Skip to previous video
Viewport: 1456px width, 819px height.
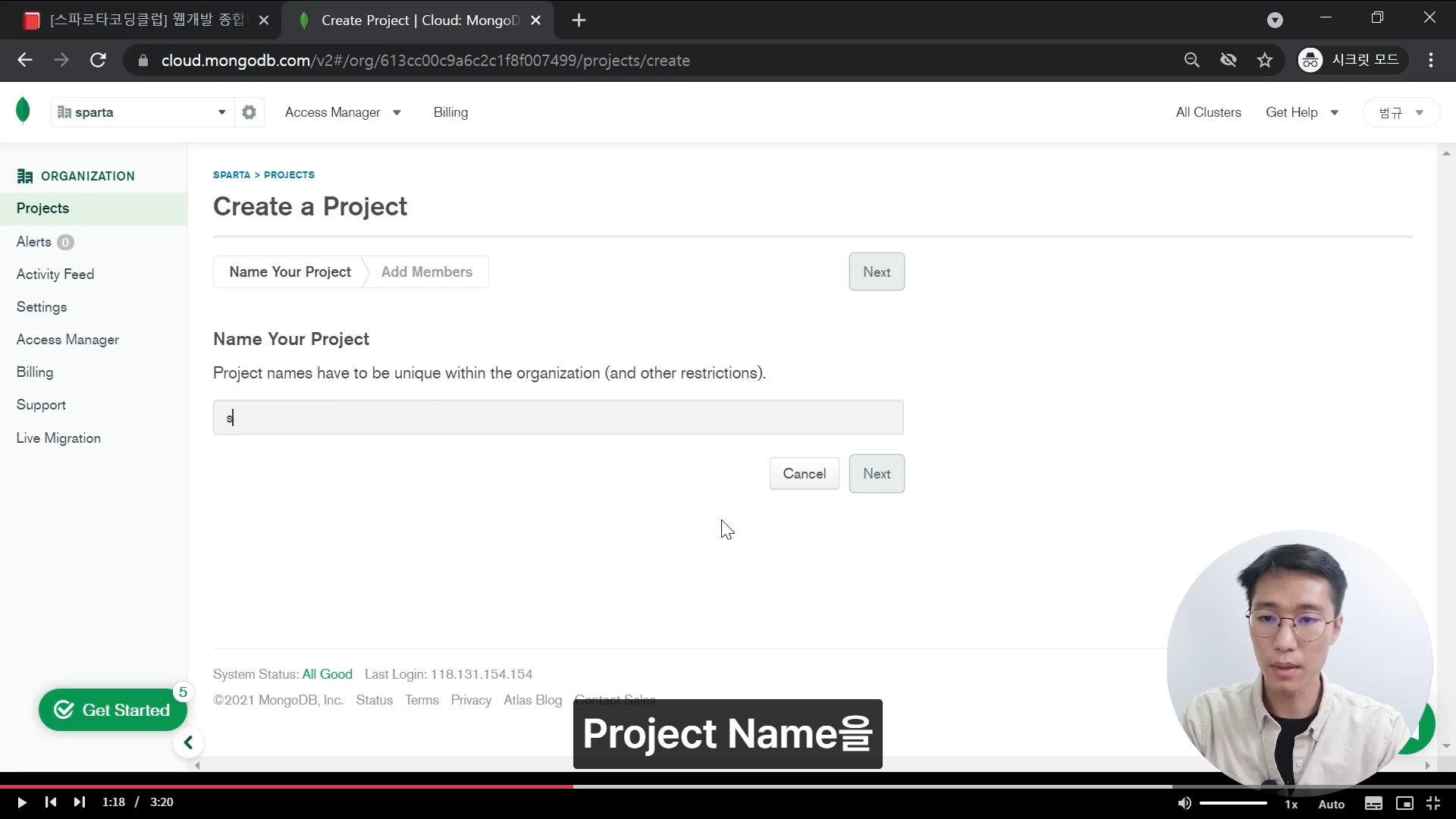51,802
